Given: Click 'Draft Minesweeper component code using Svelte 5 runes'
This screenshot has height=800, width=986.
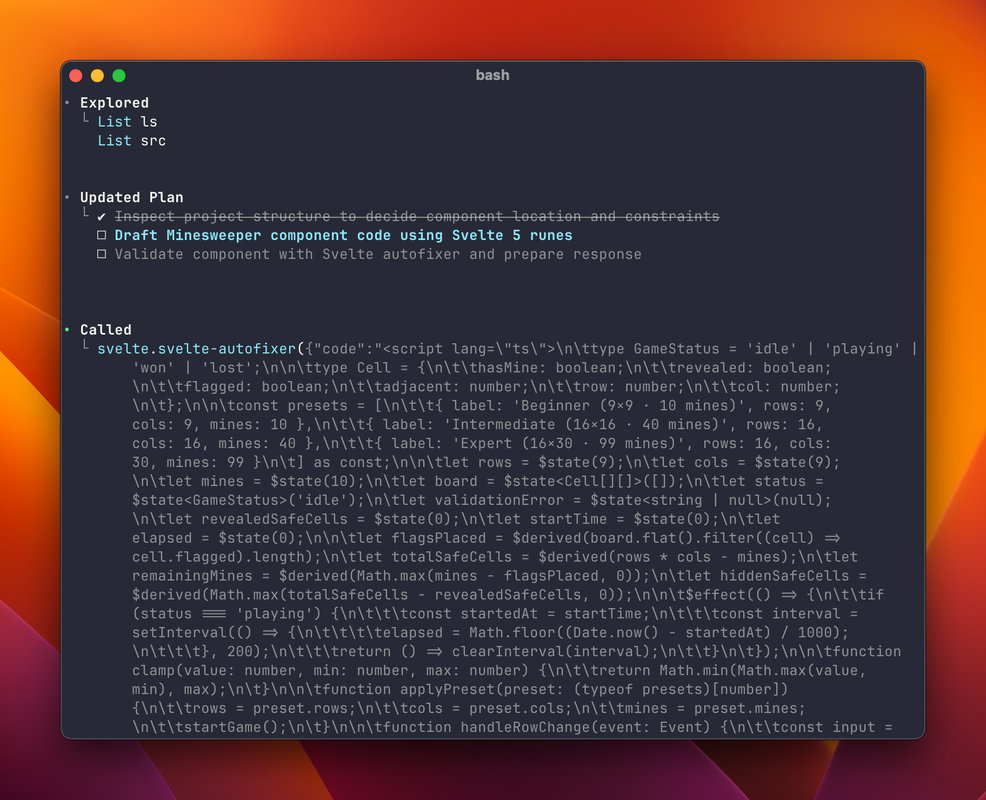Looking at the screenshot, I should pos(343,235).
